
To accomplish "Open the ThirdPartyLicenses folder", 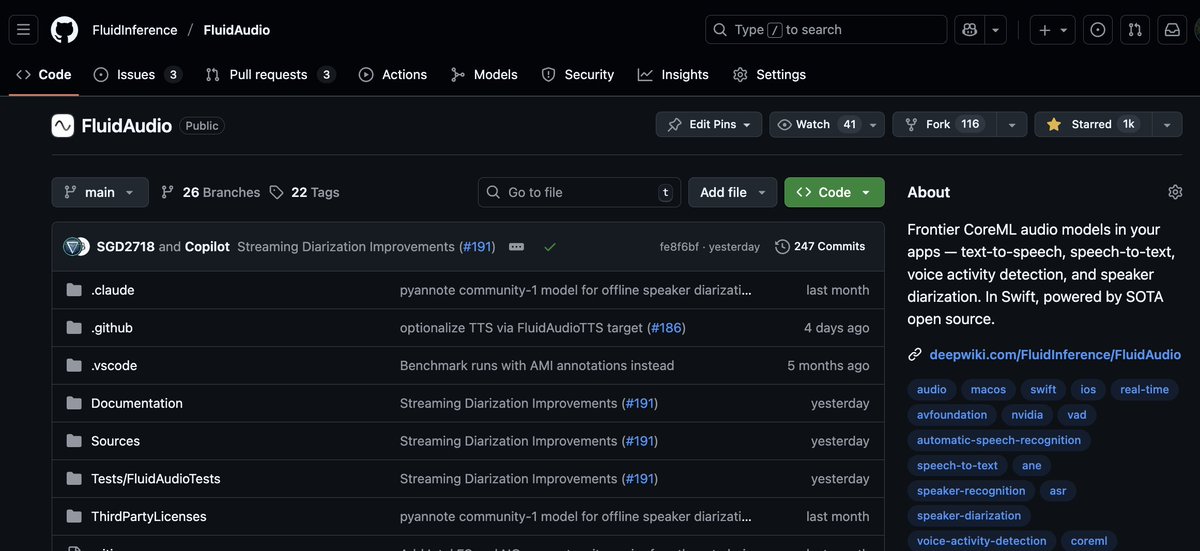I will pyautogui.click(x=149, y=516).
